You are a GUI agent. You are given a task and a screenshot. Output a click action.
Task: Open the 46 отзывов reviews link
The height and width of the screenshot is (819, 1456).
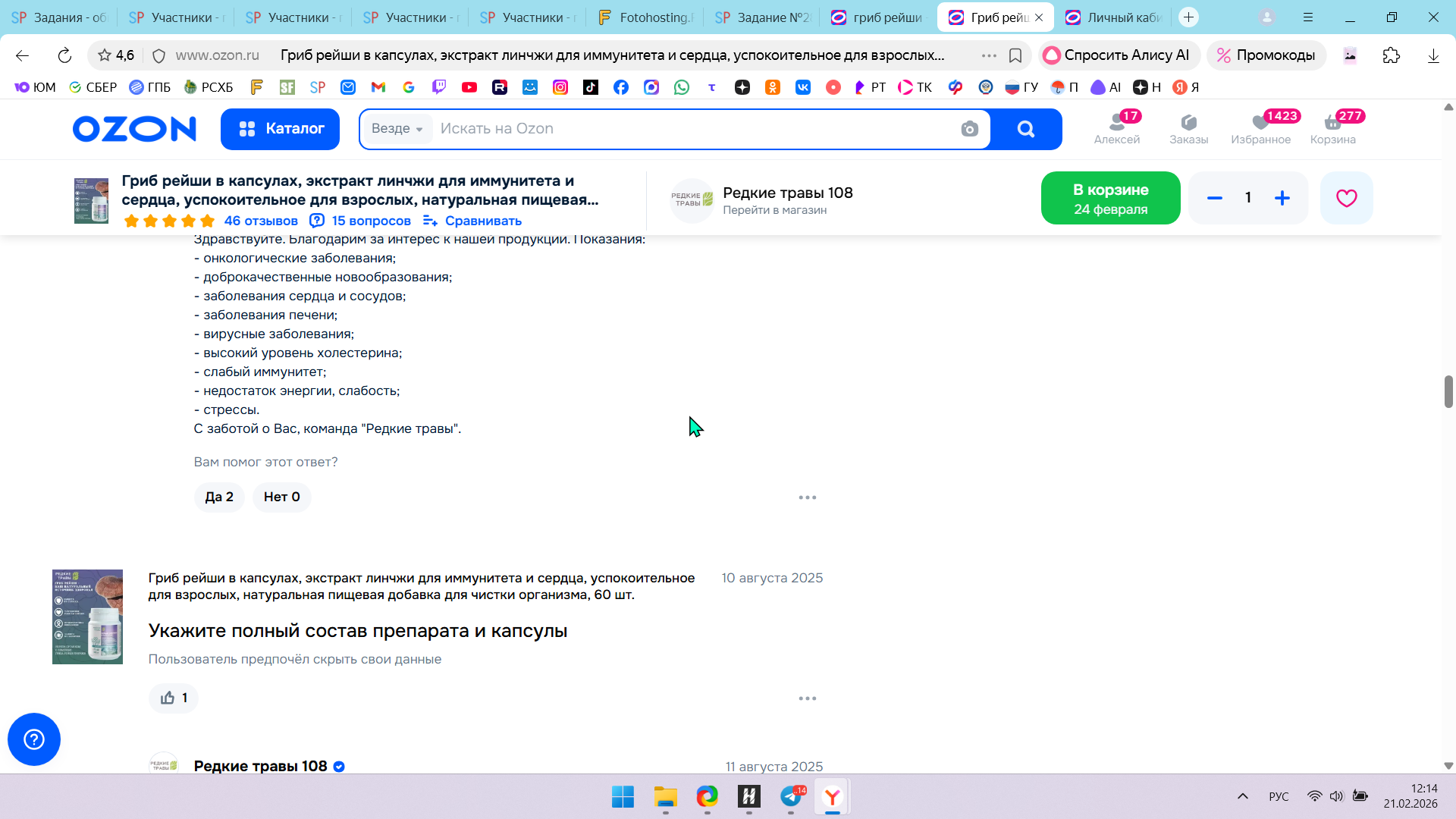[x=260, y=221]
